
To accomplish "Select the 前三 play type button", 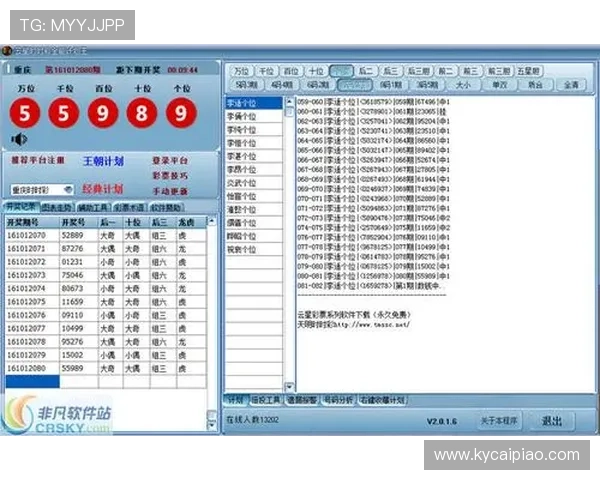I will [470, 71].
